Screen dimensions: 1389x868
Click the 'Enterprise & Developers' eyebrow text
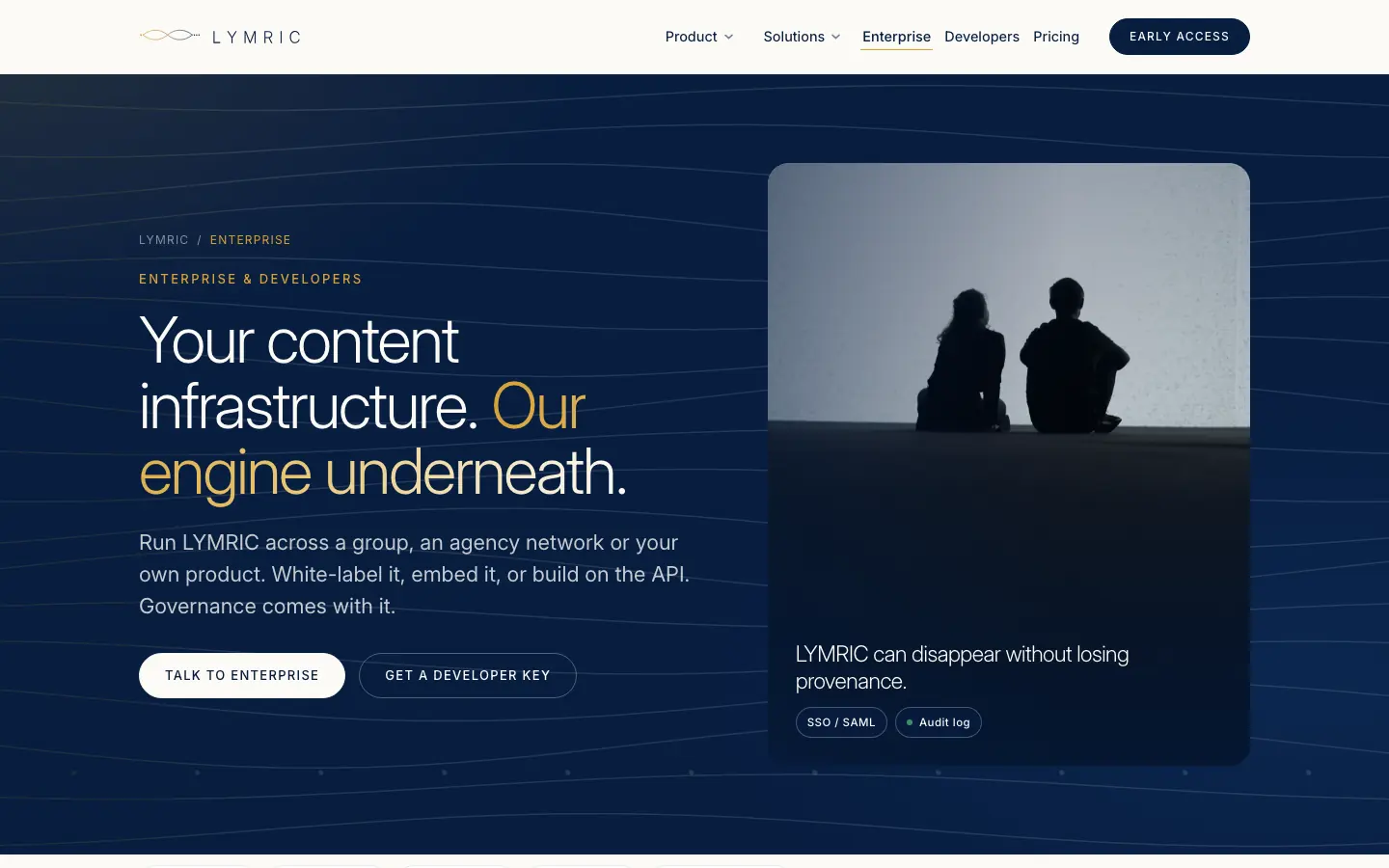coord(251,279)
